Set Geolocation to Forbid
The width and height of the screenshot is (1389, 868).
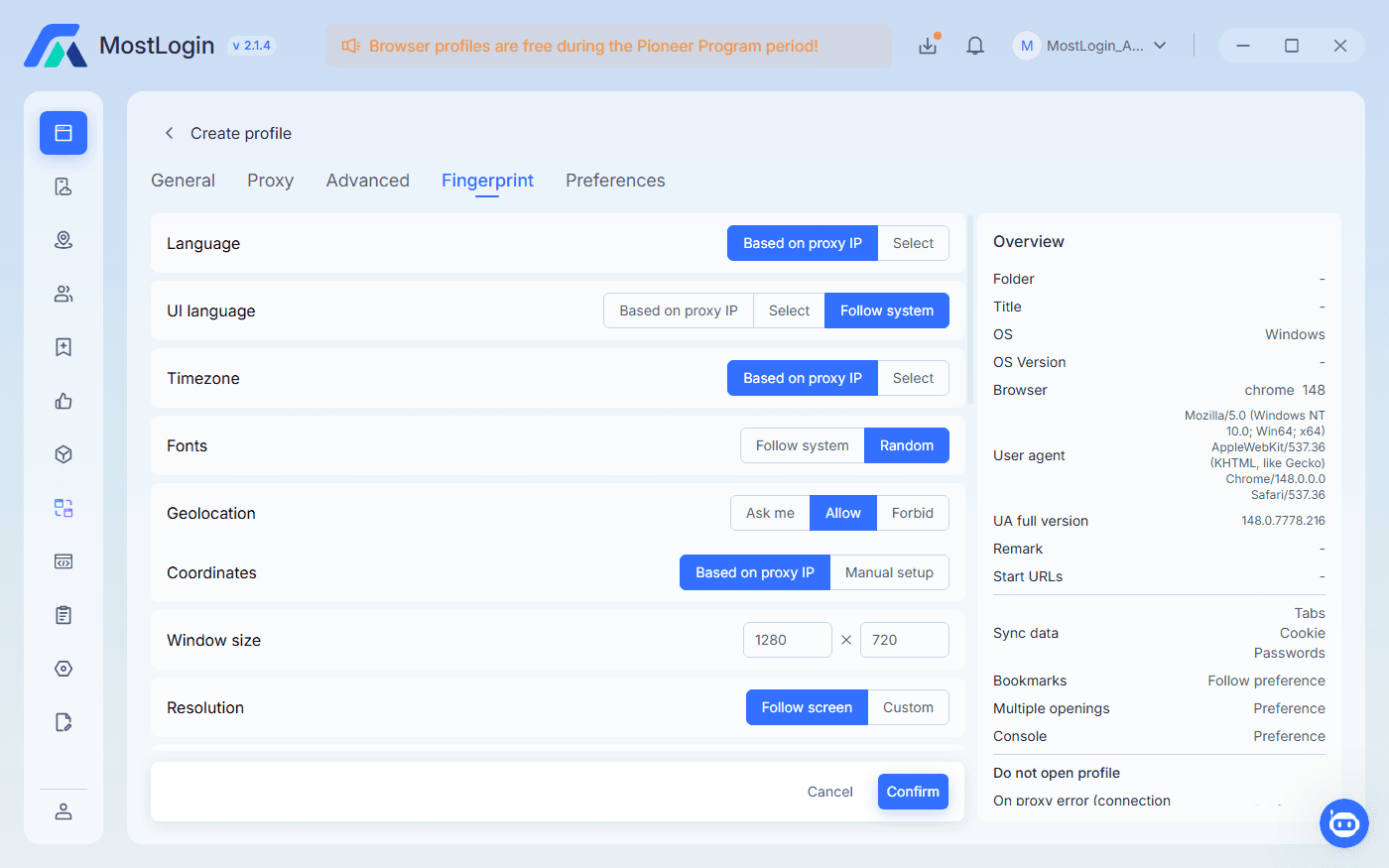point(913,513)
